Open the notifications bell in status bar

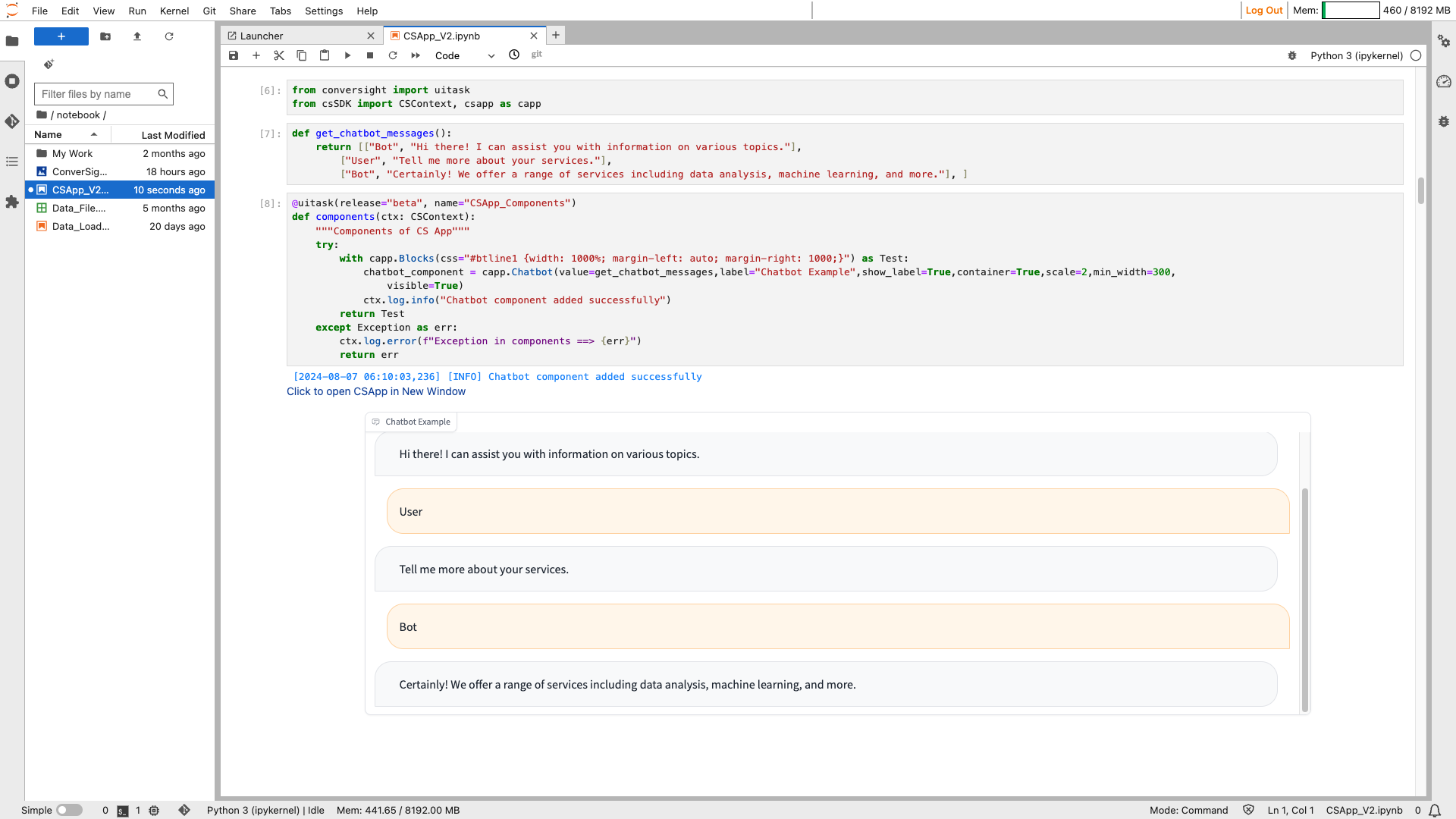coord(1435,811)
